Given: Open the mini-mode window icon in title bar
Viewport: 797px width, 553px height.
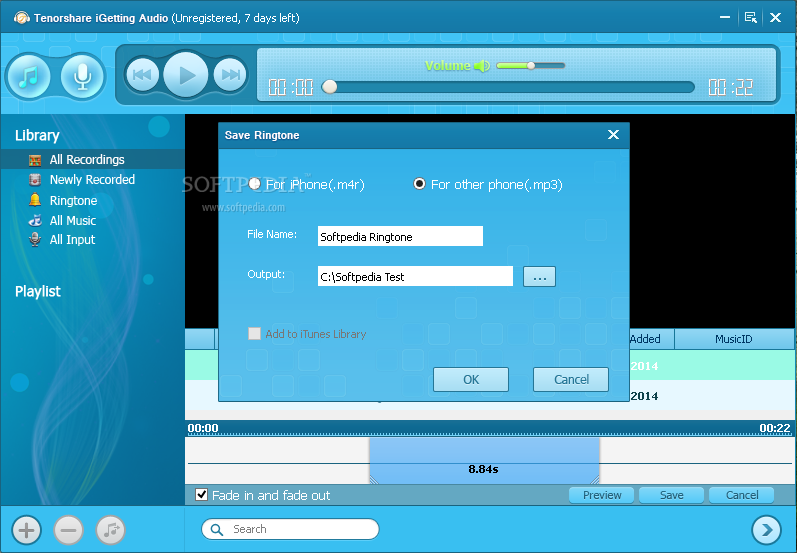Looking at the screenshot, I should [x=750, y=17].
